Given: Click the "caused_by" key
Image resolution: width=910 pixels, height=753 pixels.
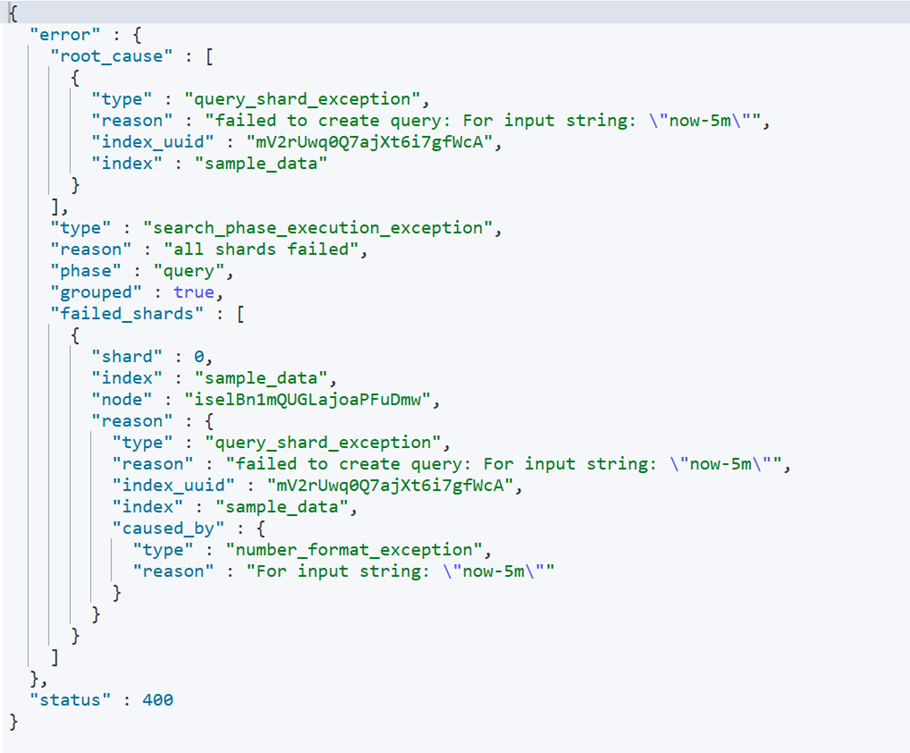Looking at the screenshot, I should click(168, 529).
